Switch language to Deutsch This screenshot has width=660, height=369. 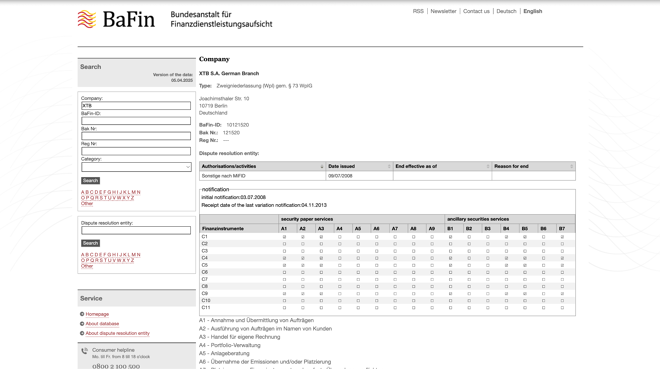(506, 11)
